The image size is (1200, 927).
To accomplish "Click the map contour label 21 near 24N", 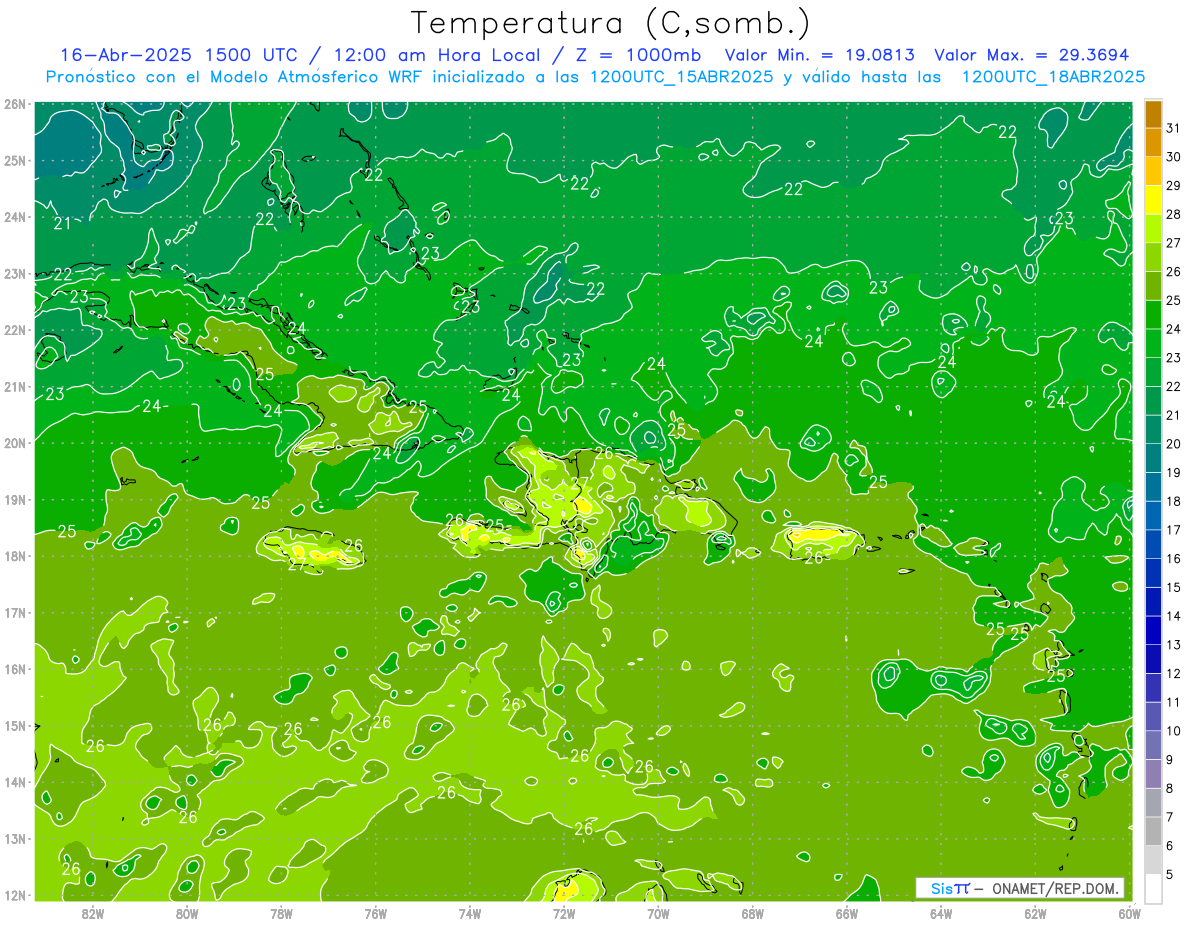I will [x=62, y=223].
